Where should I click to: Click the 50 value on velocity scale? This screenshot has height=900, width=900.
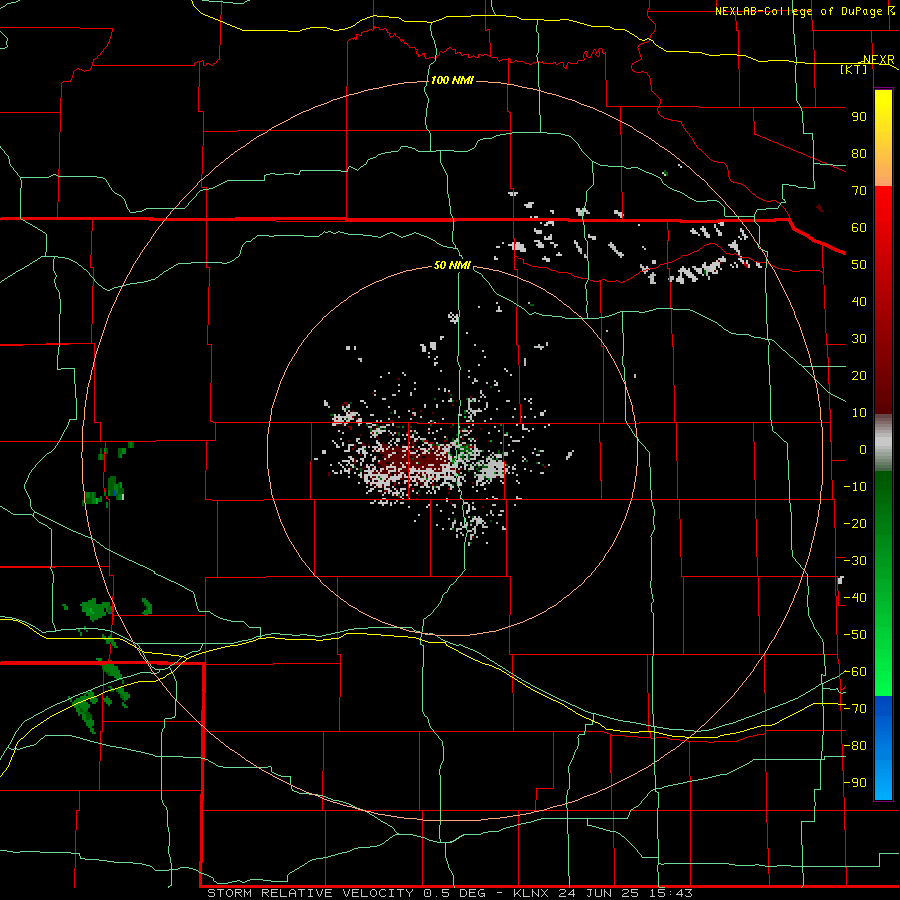(x=859, y=265)
